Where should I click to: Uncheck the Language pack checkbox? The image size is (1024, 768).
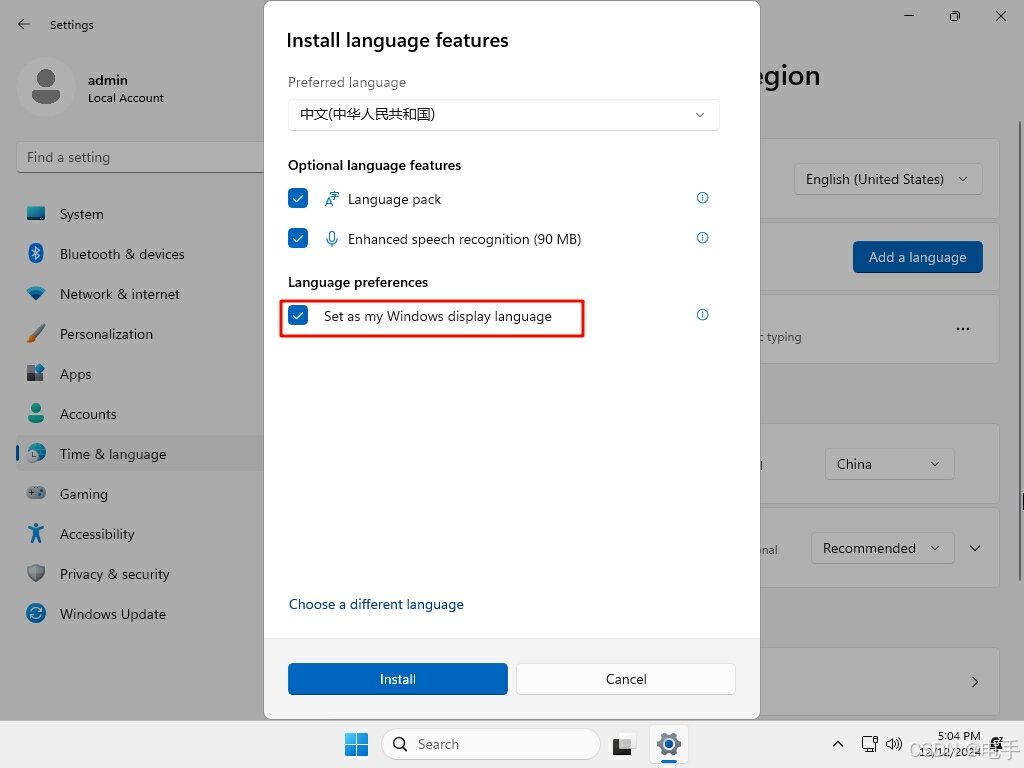pos(298,199)
